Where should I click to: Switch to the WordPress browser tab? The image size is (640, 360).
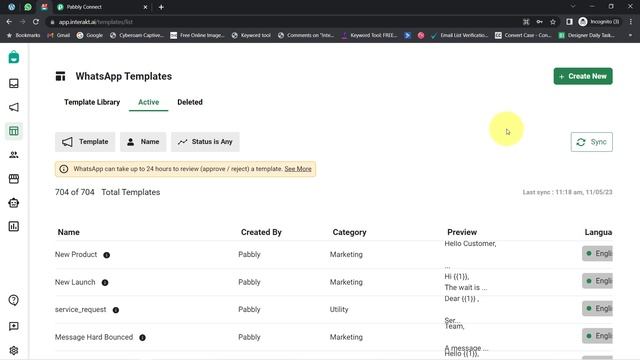11,7
